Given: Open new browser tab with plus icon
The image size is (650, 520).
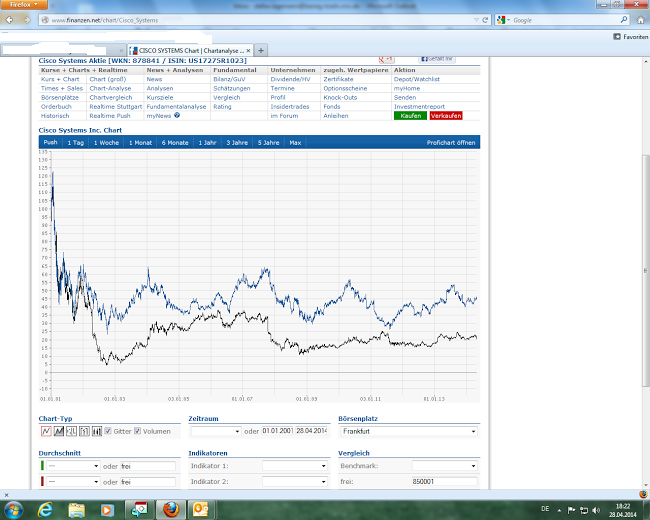Looking at the screenshot, I should point(261,50).
